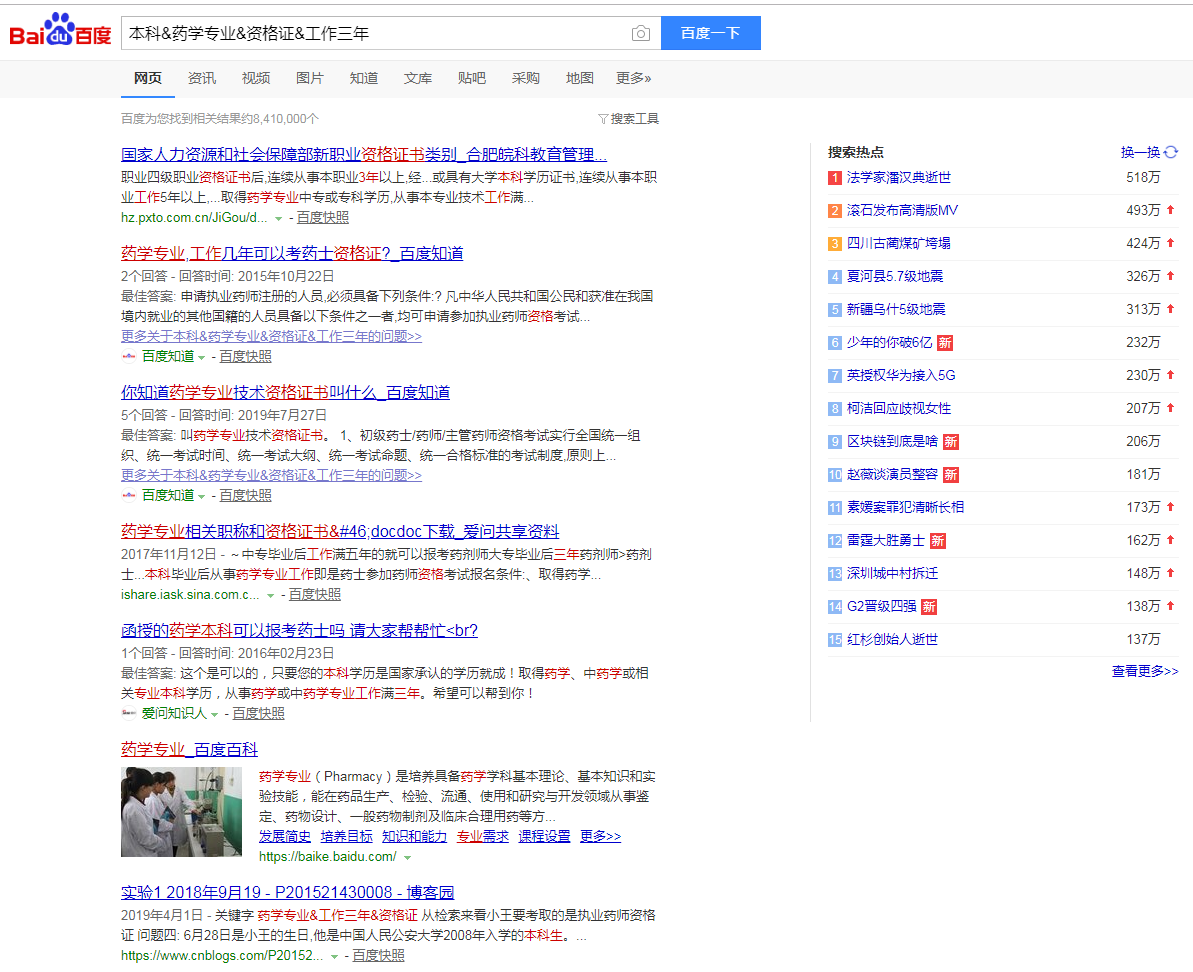Click rank number 1 badge in hot searches
This screenshot has width=1193, height=972.
835,178
